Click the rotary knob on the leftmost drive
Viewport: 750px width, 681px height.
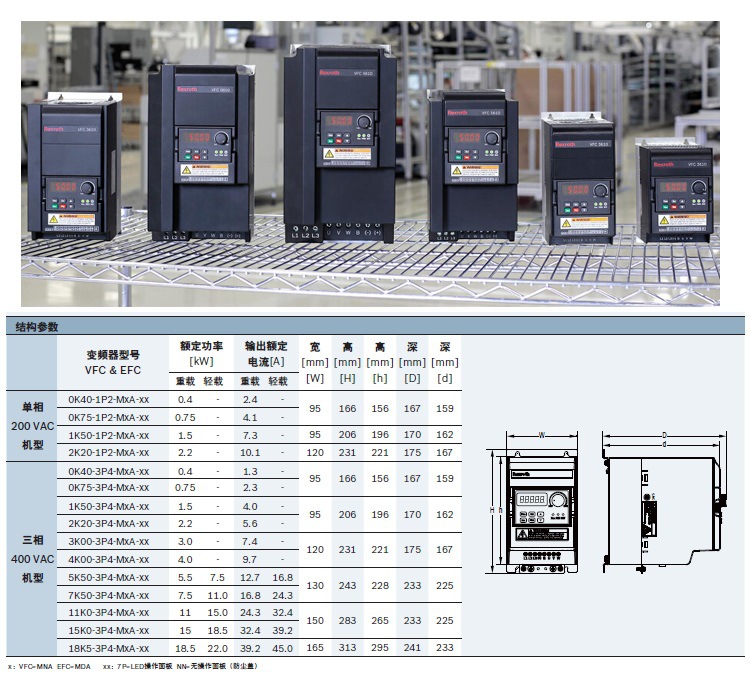click(x=88, y=187)
